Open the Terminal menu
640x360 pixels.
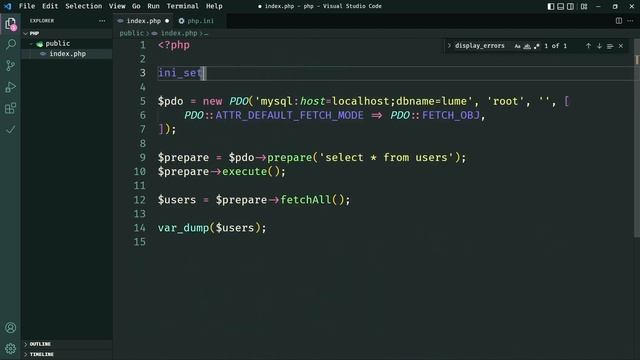(182, 6)
